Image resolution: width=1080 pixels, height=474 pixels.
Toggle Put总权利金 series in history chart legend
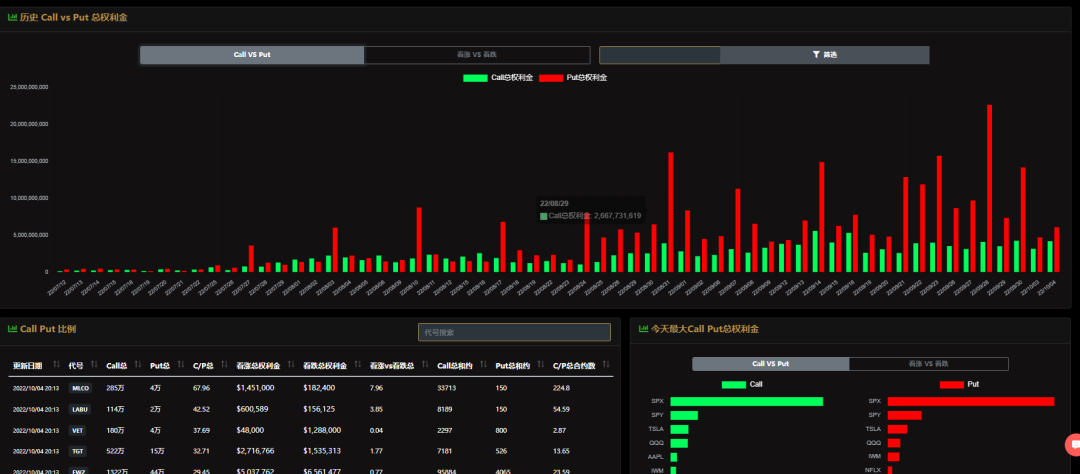(x=573, y=78)
